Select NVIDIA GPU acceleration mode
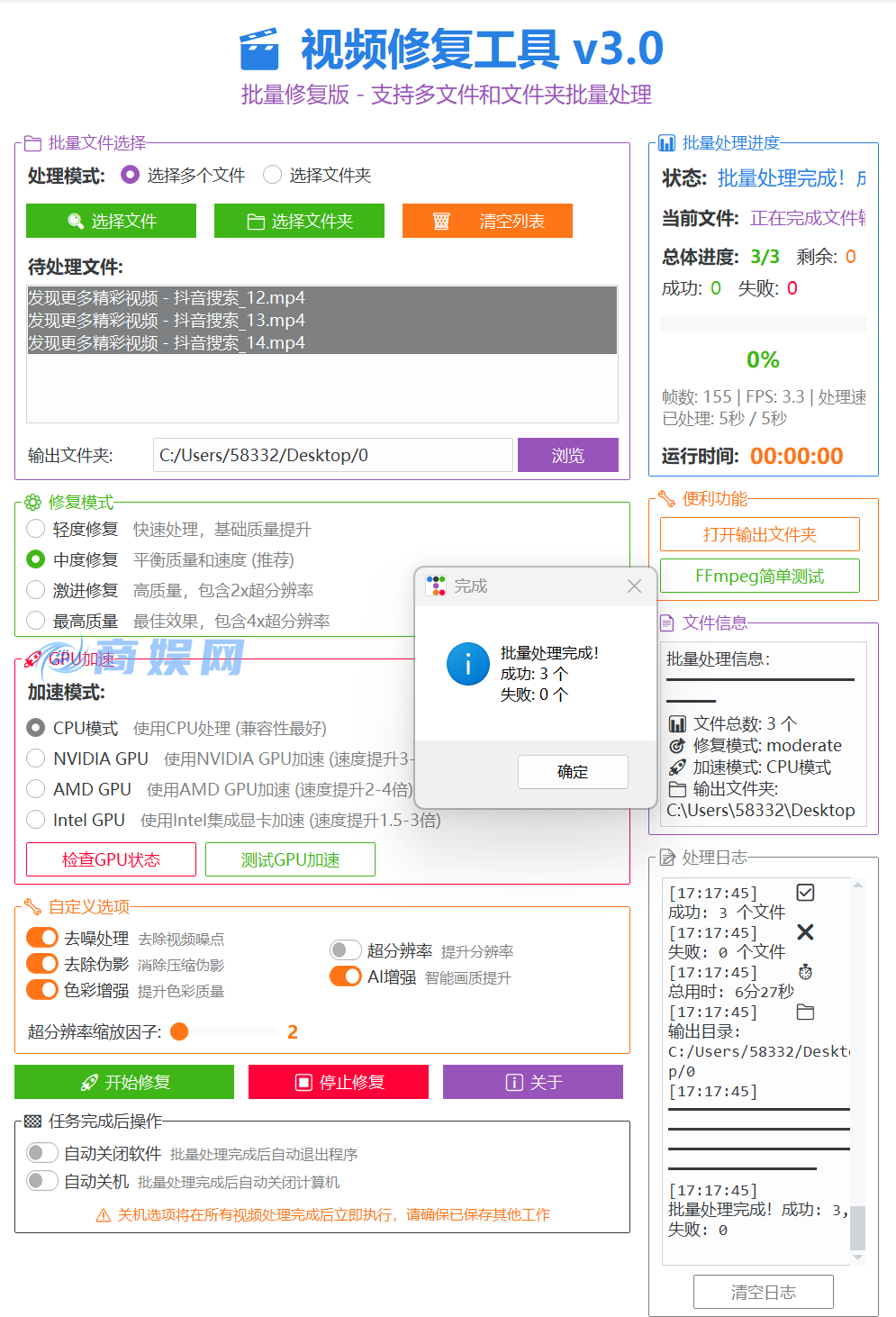This screenshot has width=896, height=1317. point(35,758)
